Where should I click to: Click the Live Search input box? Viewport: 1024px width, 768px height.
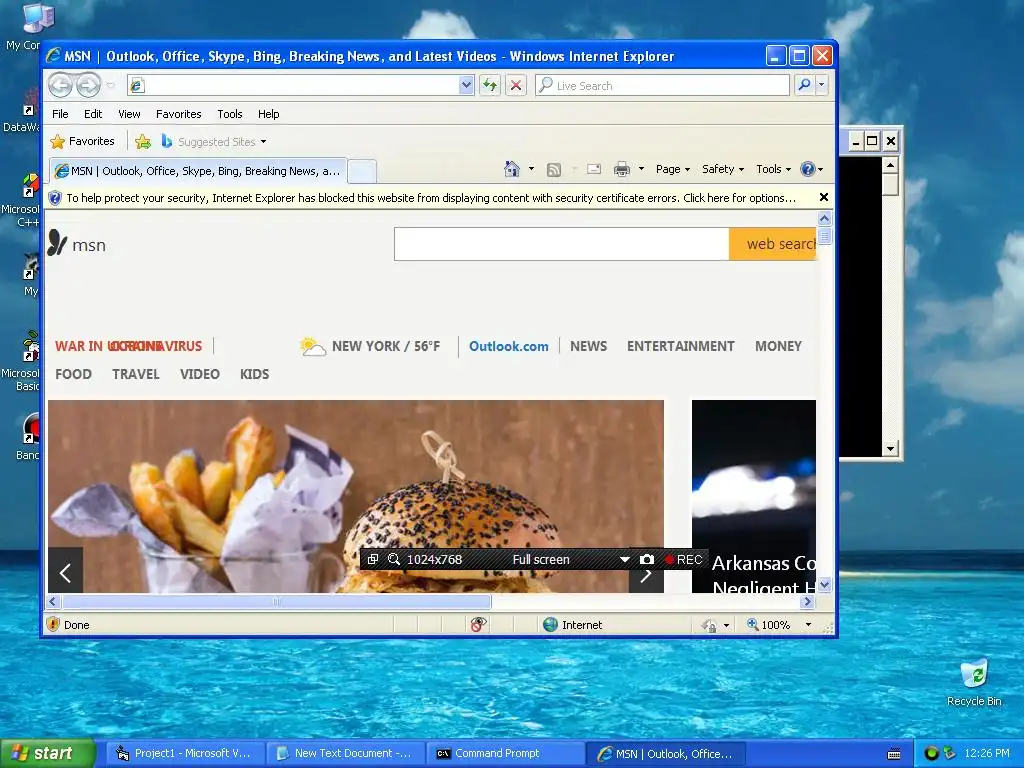[x=663, y=86]
